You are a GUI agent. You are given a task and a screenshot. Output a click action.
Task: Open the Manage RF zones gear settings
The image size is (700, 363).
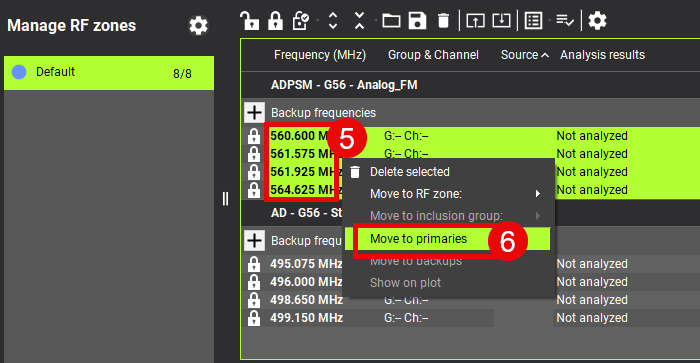[198, 25]
